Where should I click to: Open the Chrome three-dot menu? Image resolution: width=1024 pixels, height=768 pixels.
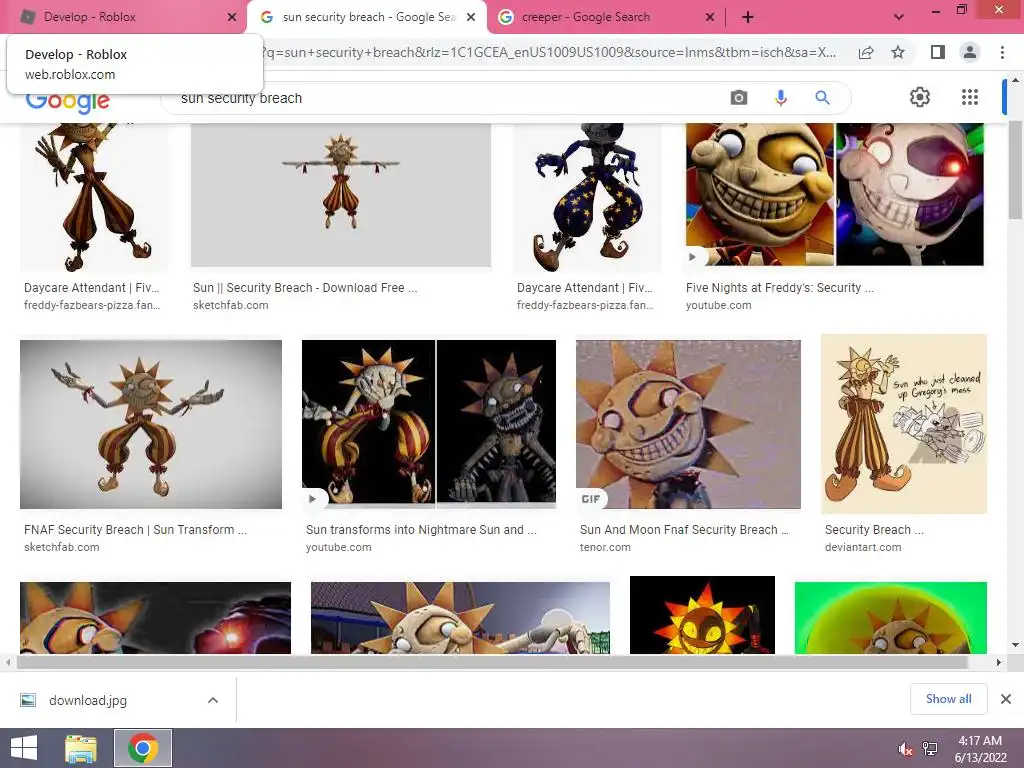point(1002,52)
